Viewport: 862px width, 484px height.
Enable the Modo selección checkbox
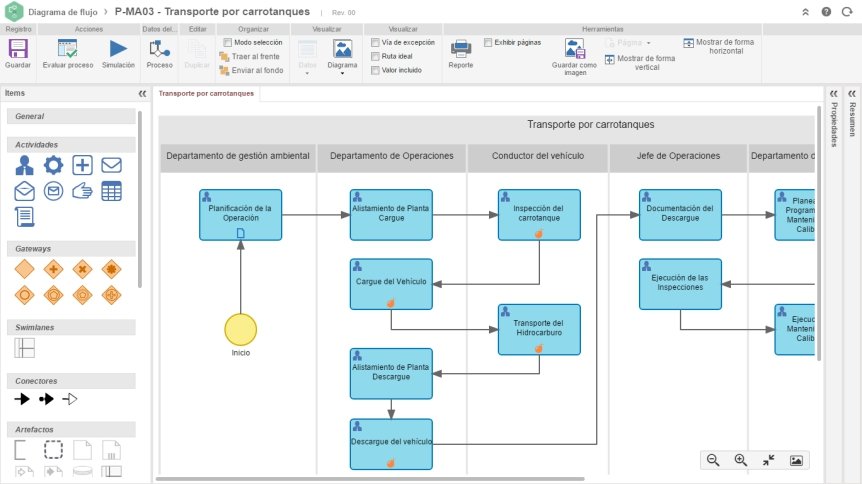click(x=228, y=42)
